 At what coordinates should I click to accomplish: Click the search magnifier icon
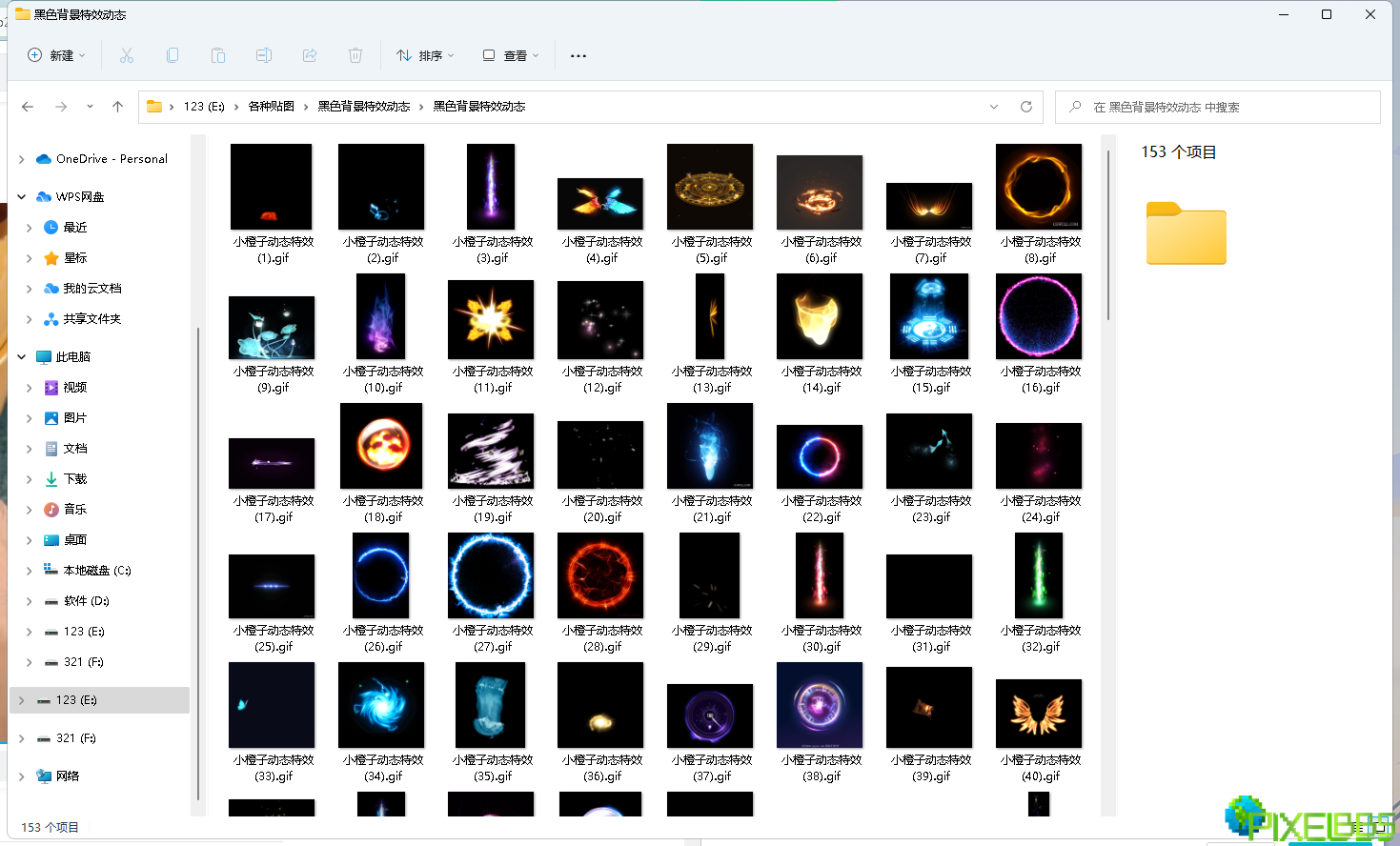1075,107
